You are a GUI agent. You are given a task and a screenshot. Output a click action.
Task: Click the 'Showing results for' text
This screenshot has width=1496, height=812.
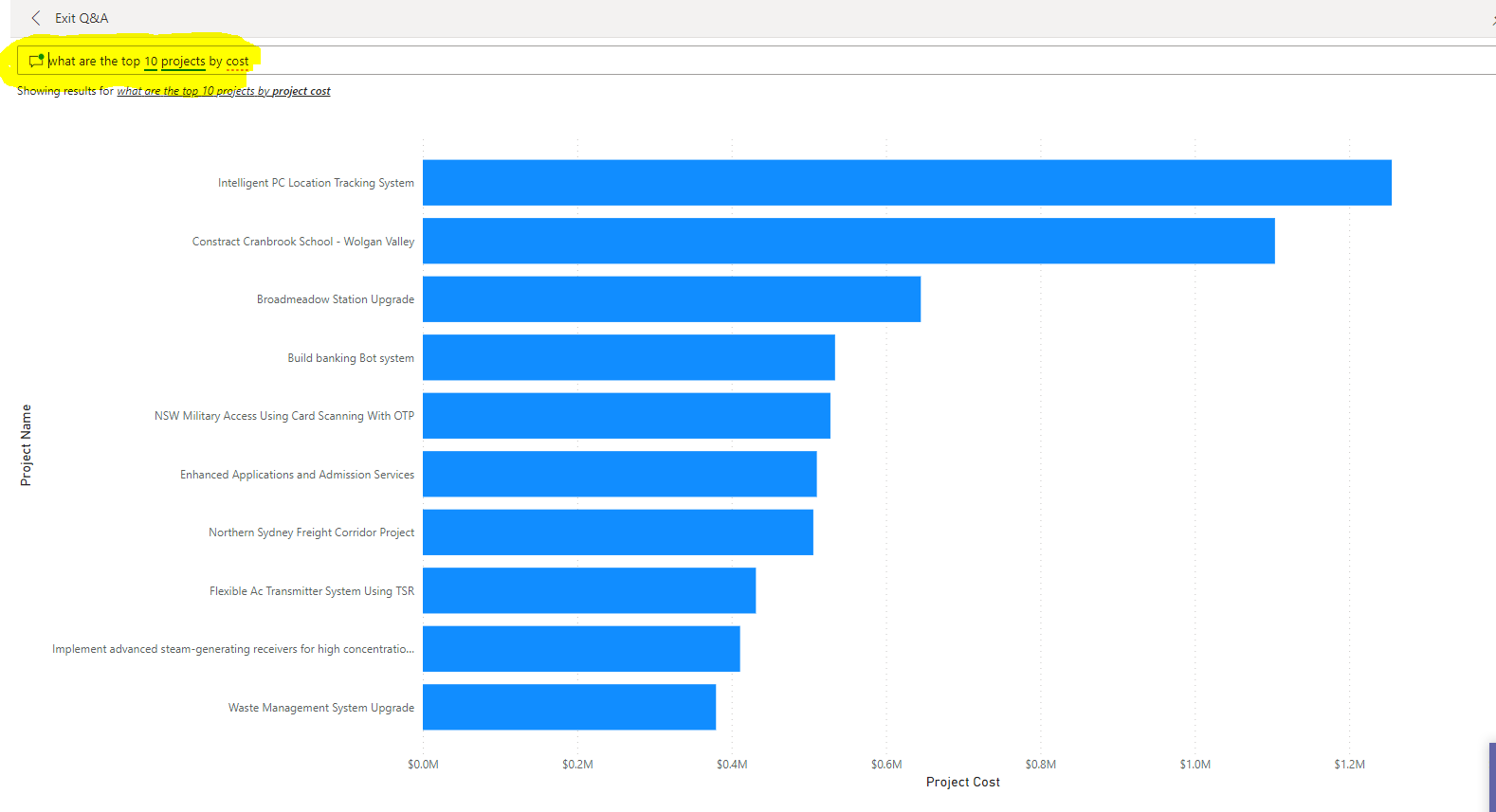click(65, 91)
